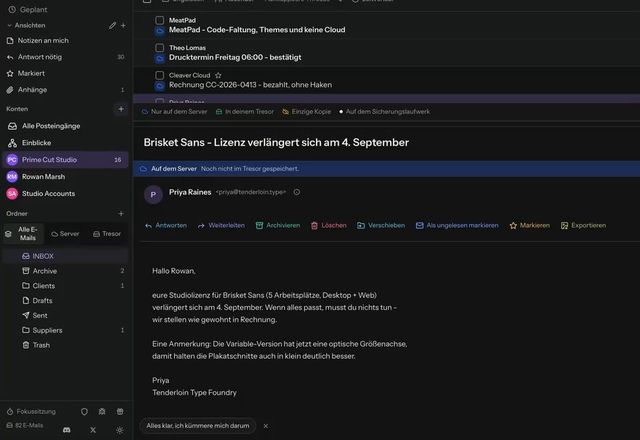The width and height of the screenshot is (640, 440).
Task: Toggle light theme with sun icon
Action: 120,430
